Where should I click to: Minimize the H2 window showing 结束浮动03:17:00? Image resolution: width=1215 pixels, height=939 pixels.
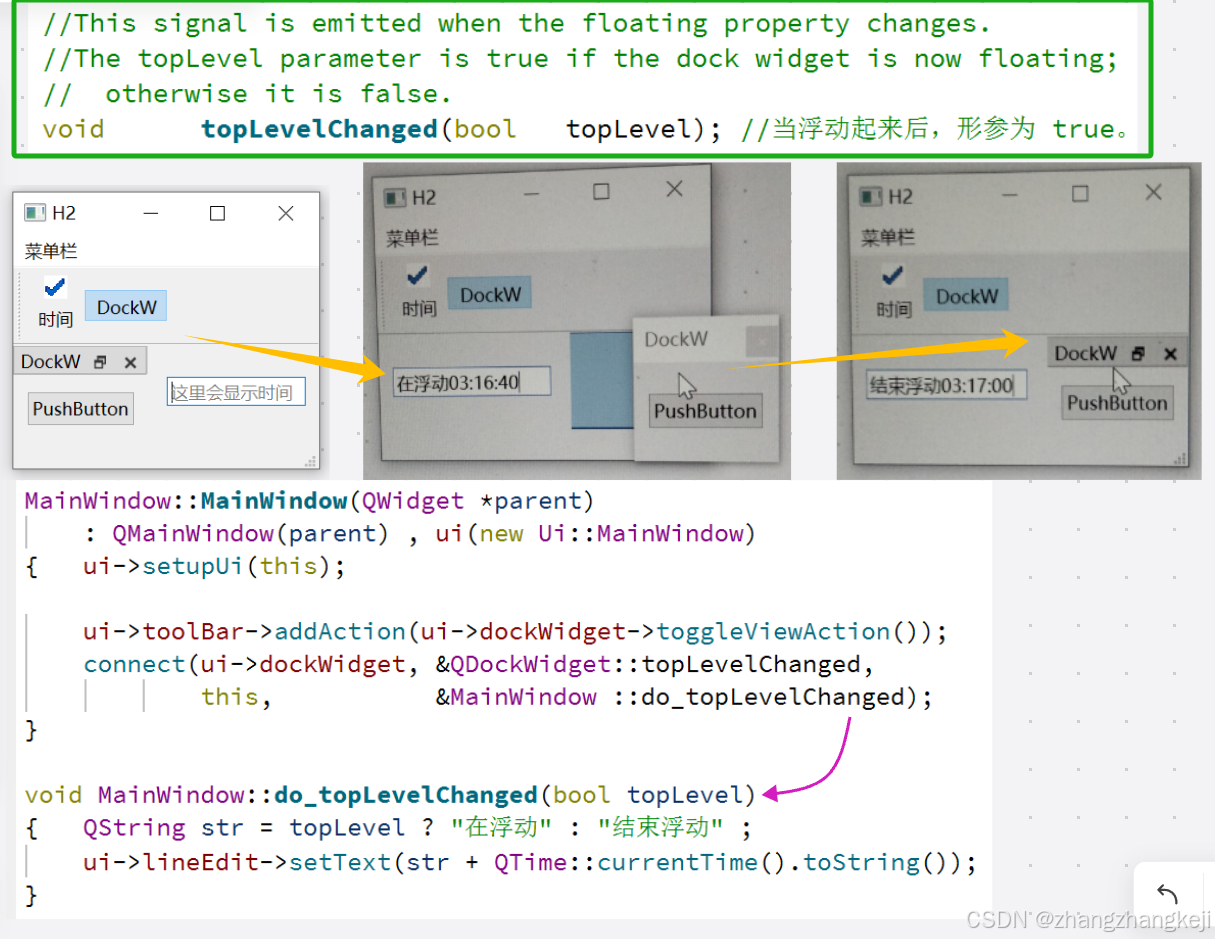coord(1009,194)
